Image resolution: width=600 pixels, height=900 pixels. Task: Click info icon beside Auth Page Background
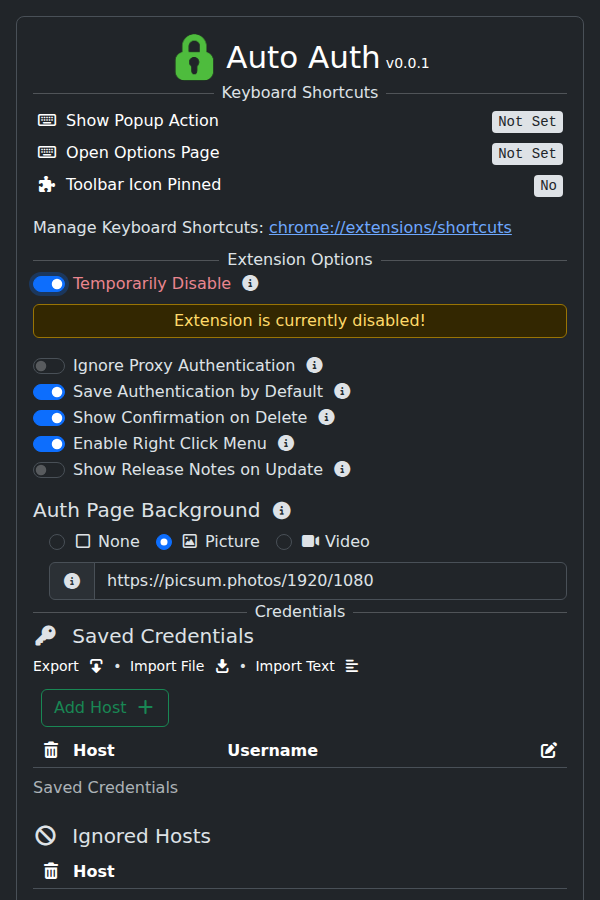pyautogui.click(x=282, y=510)
